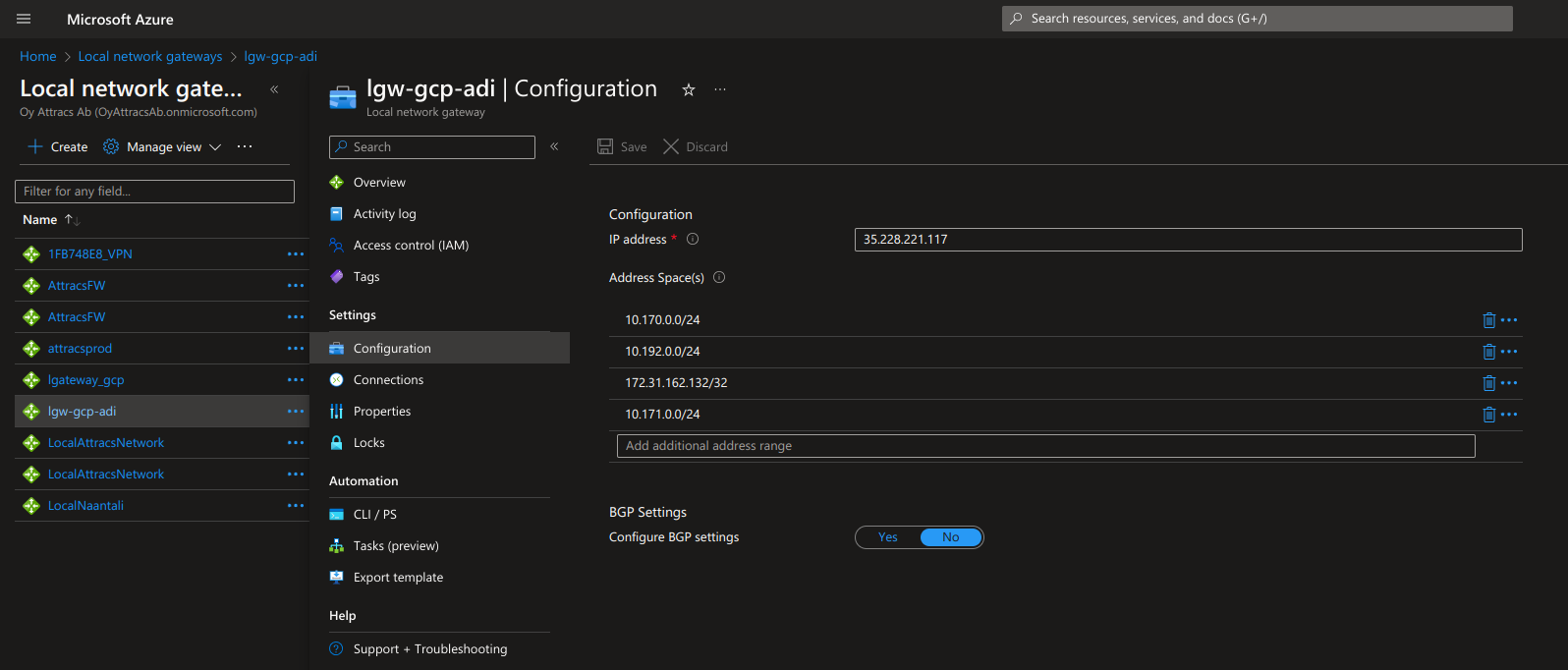Click the 172.31.162.132/32 address text
Viewport: 1568px width, 670px height.
click(677, 383)
